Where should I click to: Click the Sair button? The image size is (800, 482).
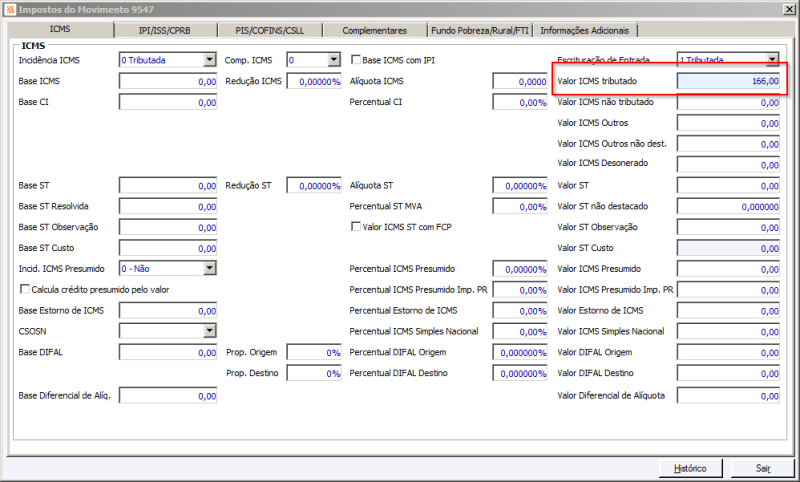[x=763, y=468]
